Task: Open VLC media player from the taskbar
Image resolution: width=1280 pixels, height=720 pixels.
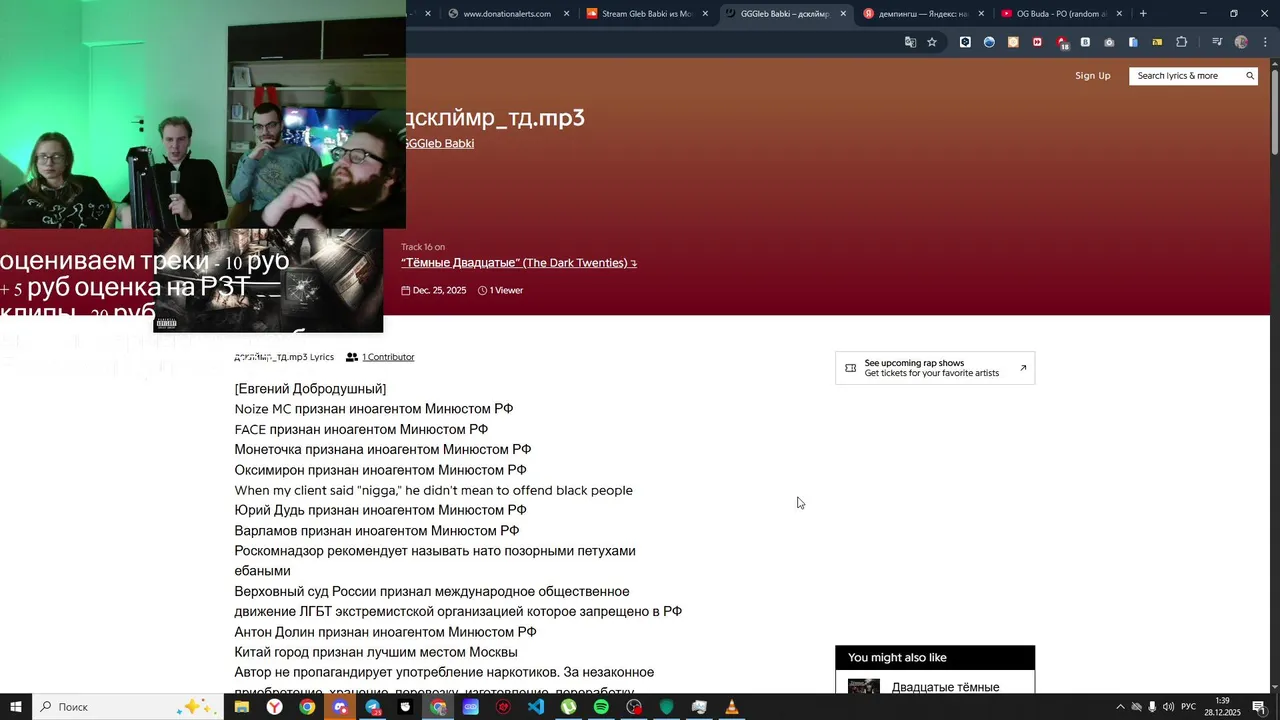Action: [732, 707]
